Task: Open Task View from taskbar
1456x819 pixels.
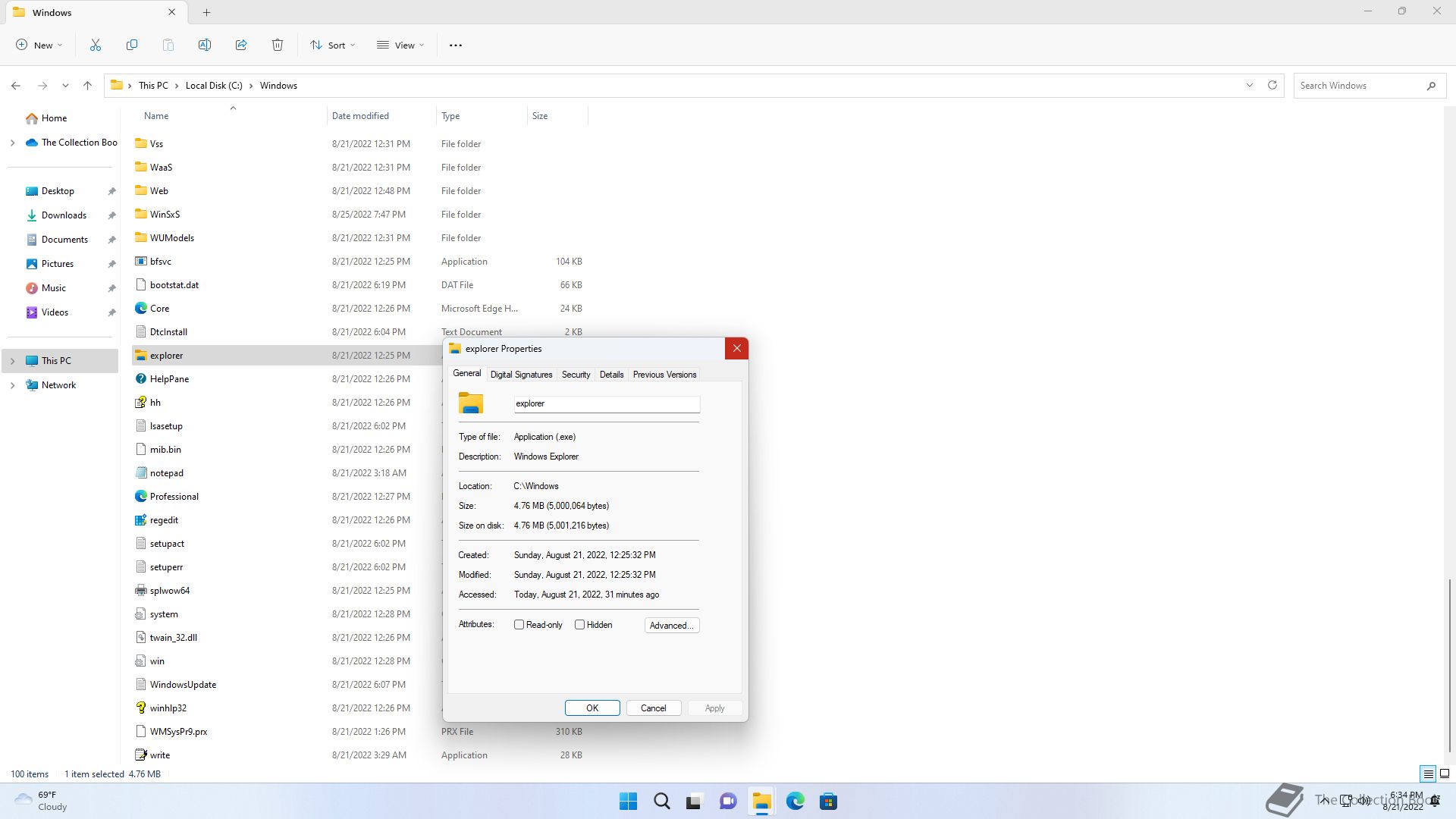Action: coord(695,802)
